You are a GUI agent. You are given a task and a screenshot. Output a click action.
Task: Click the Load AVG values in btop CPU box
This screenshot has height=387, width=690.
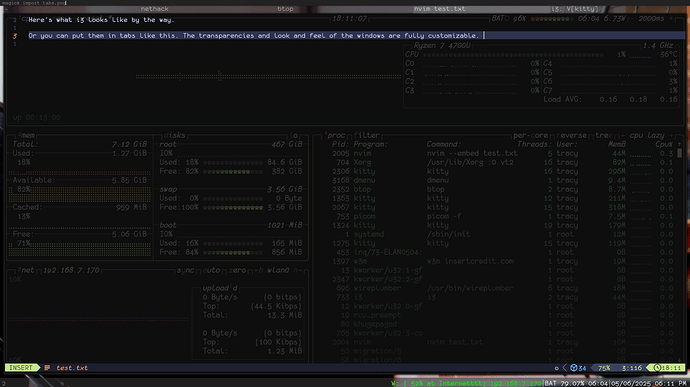pyautogui.click(x=638, y=100)
